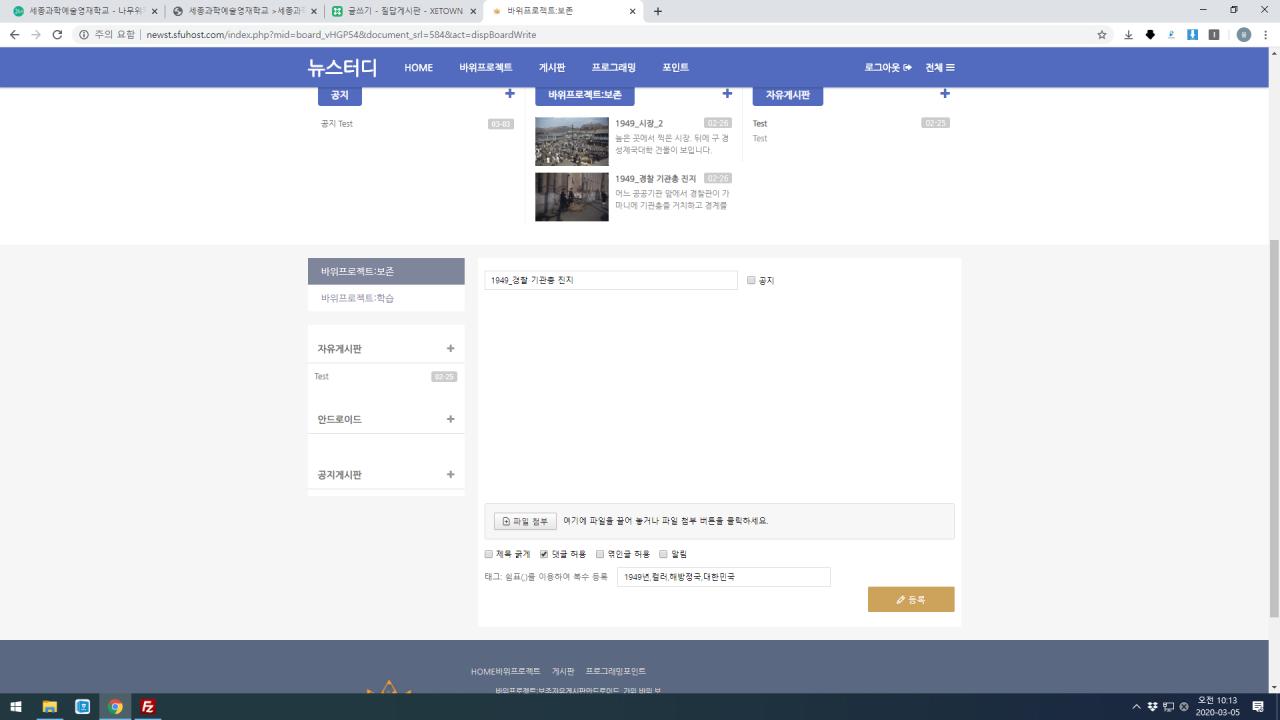Click the plus icon beside 공지 widget
1280x720 pixels.
pos(510,94)
